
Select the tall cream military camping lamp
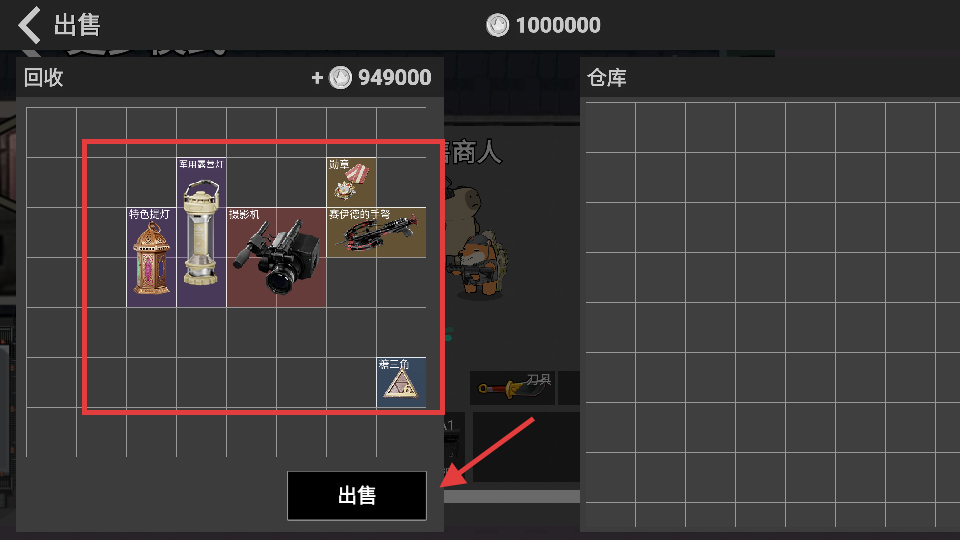pos(201,232)
